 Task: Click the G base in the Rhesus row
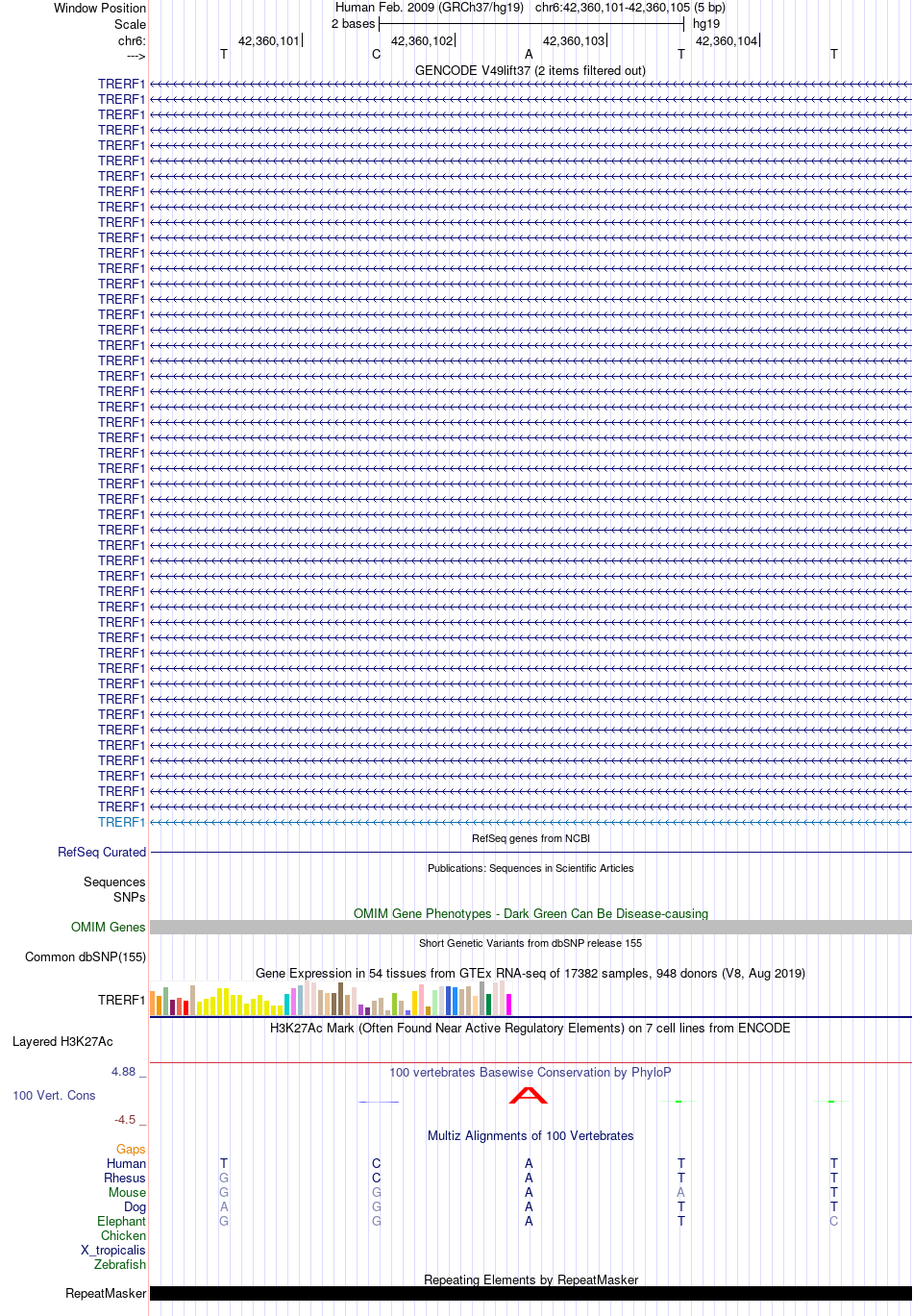(x=224, y=1178)
